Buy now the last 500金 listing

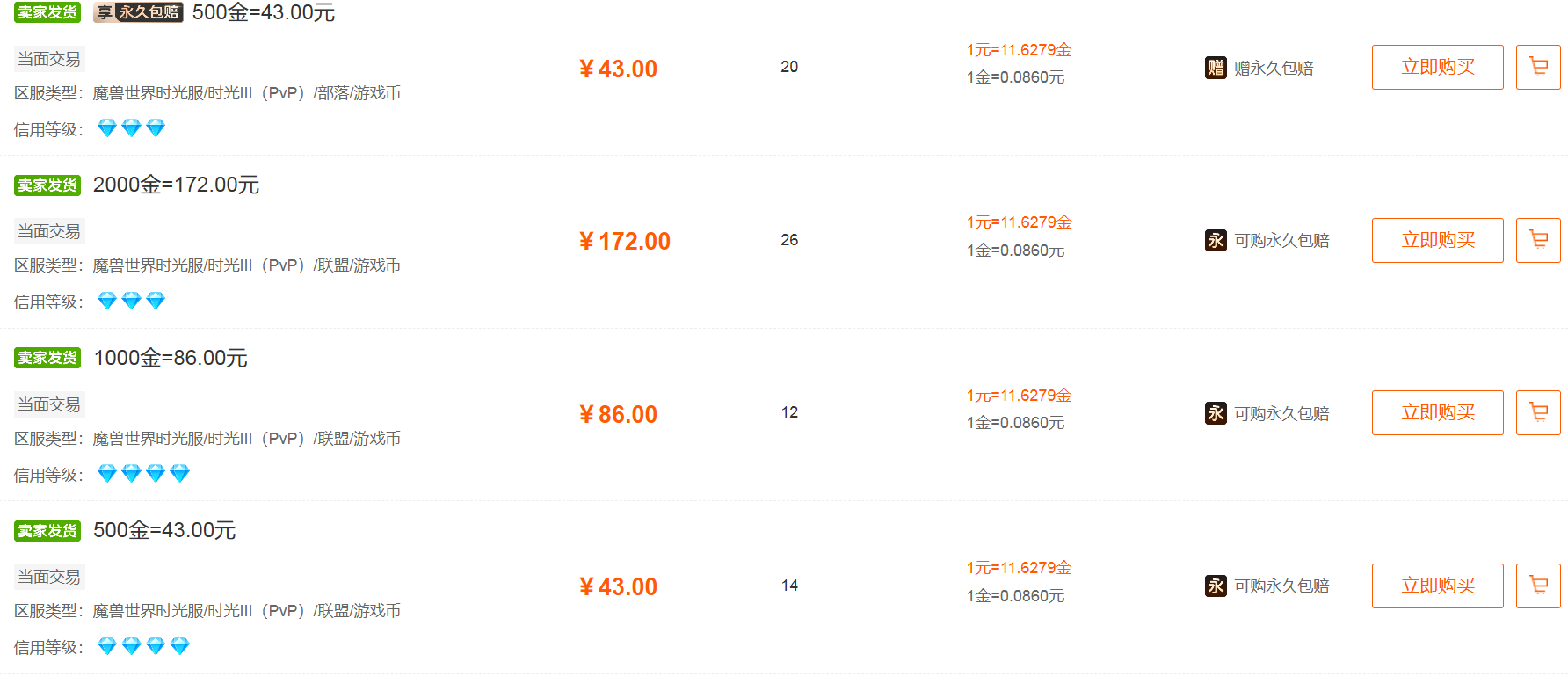point(1437,586)
